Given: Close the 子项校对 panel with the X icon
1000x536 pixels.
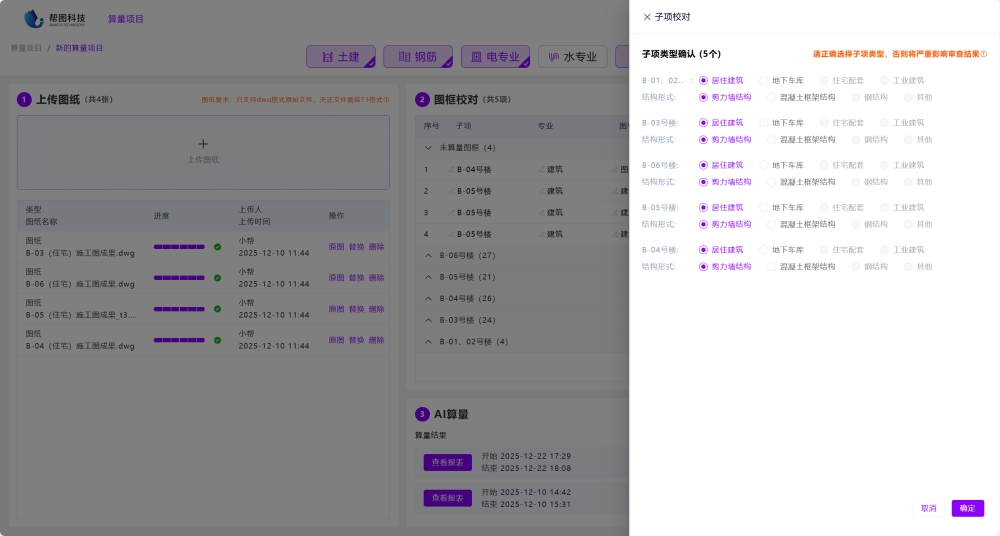Looking at the screenshot, I should (x=646, y=17).
